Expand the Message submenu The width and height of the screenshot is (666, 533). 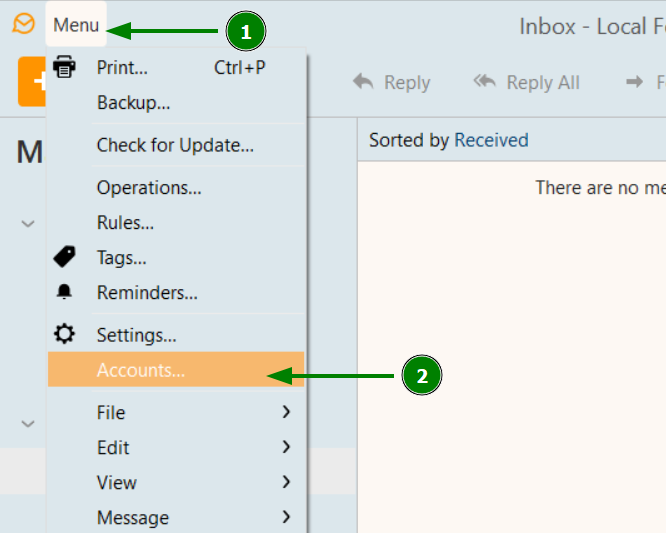tap(176, 517)
